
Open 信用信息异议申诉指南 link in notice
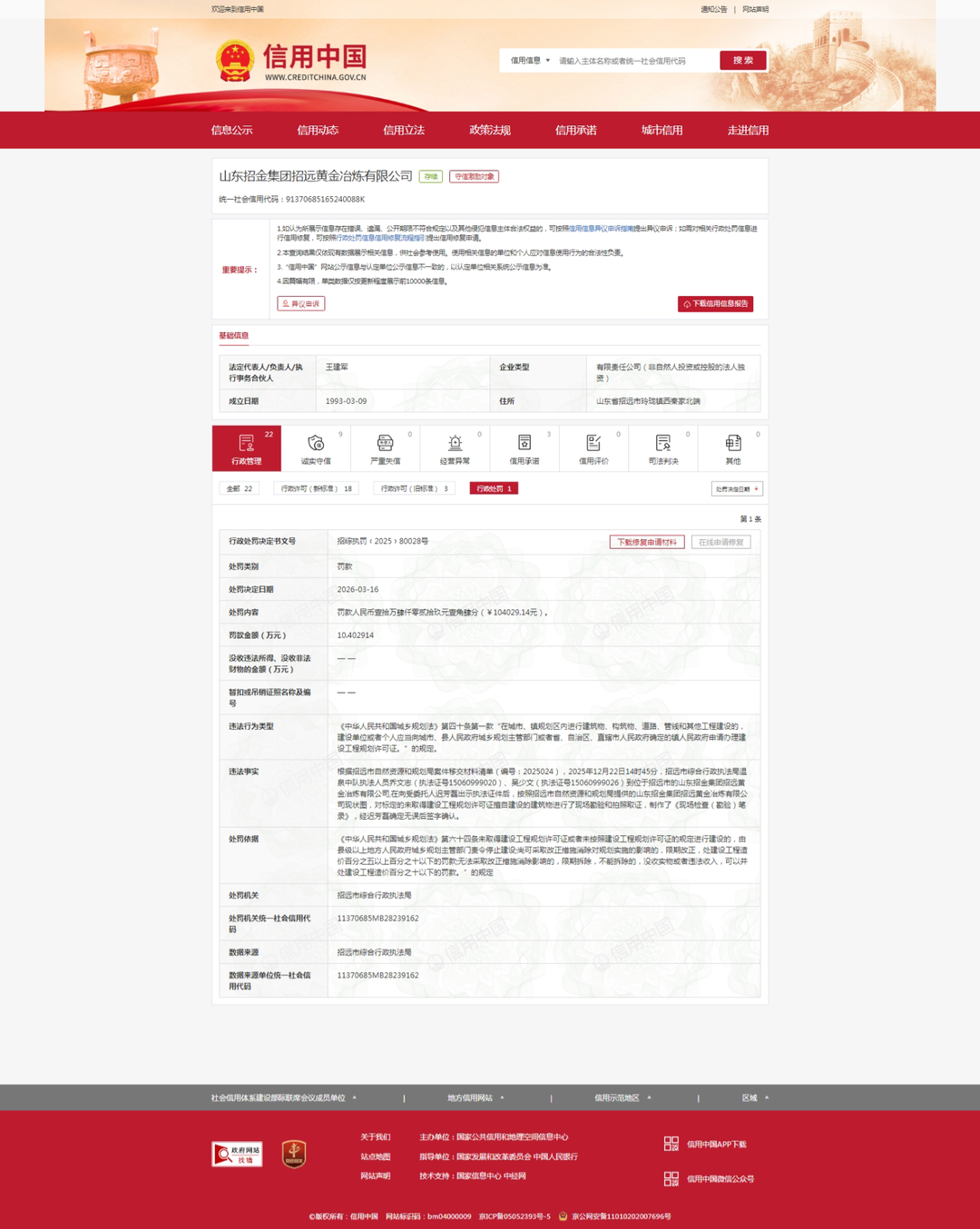coord(600,229)
